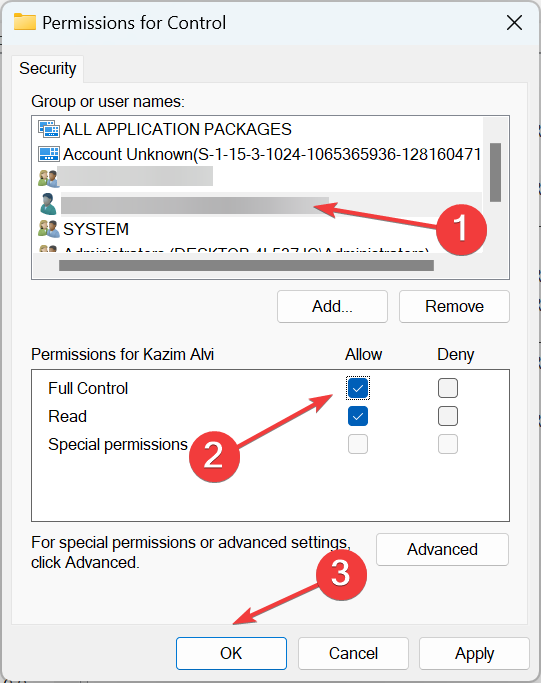The image size is (541, 683).
Task: Click the ALL APPLICATION PACKAGES icon
Action: click(48, 129)
